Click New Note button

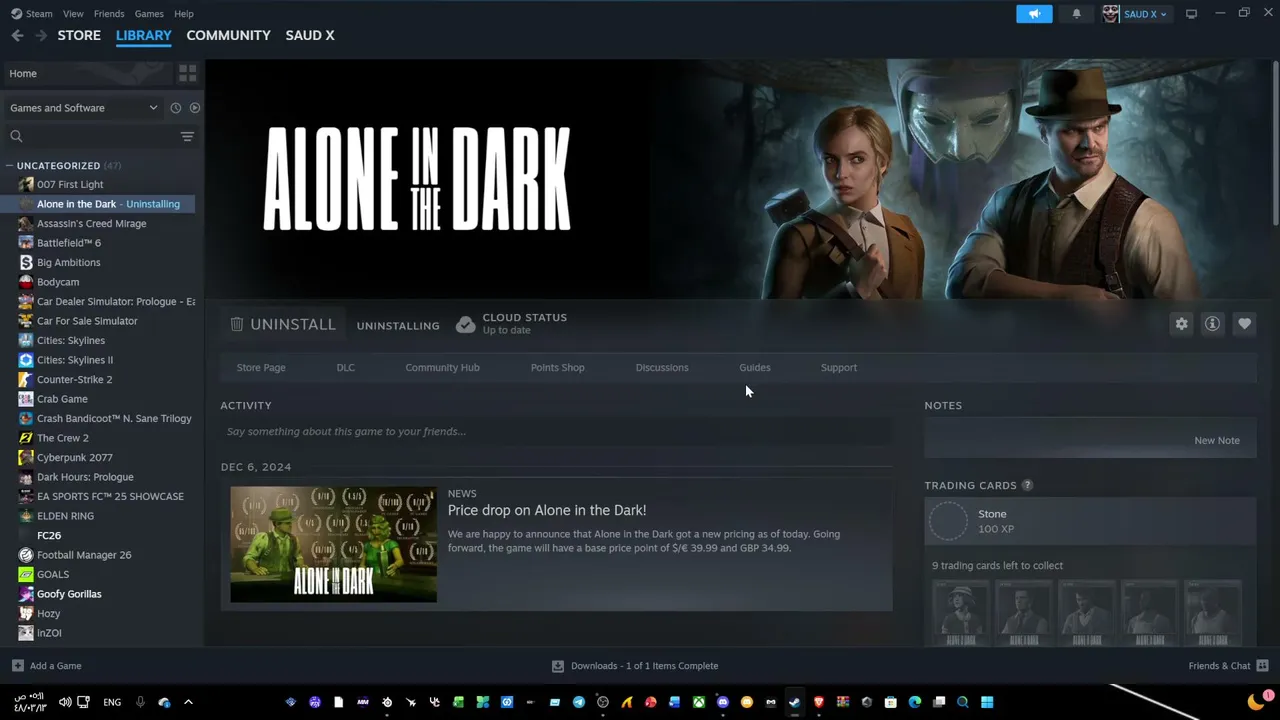(1217, 441)
